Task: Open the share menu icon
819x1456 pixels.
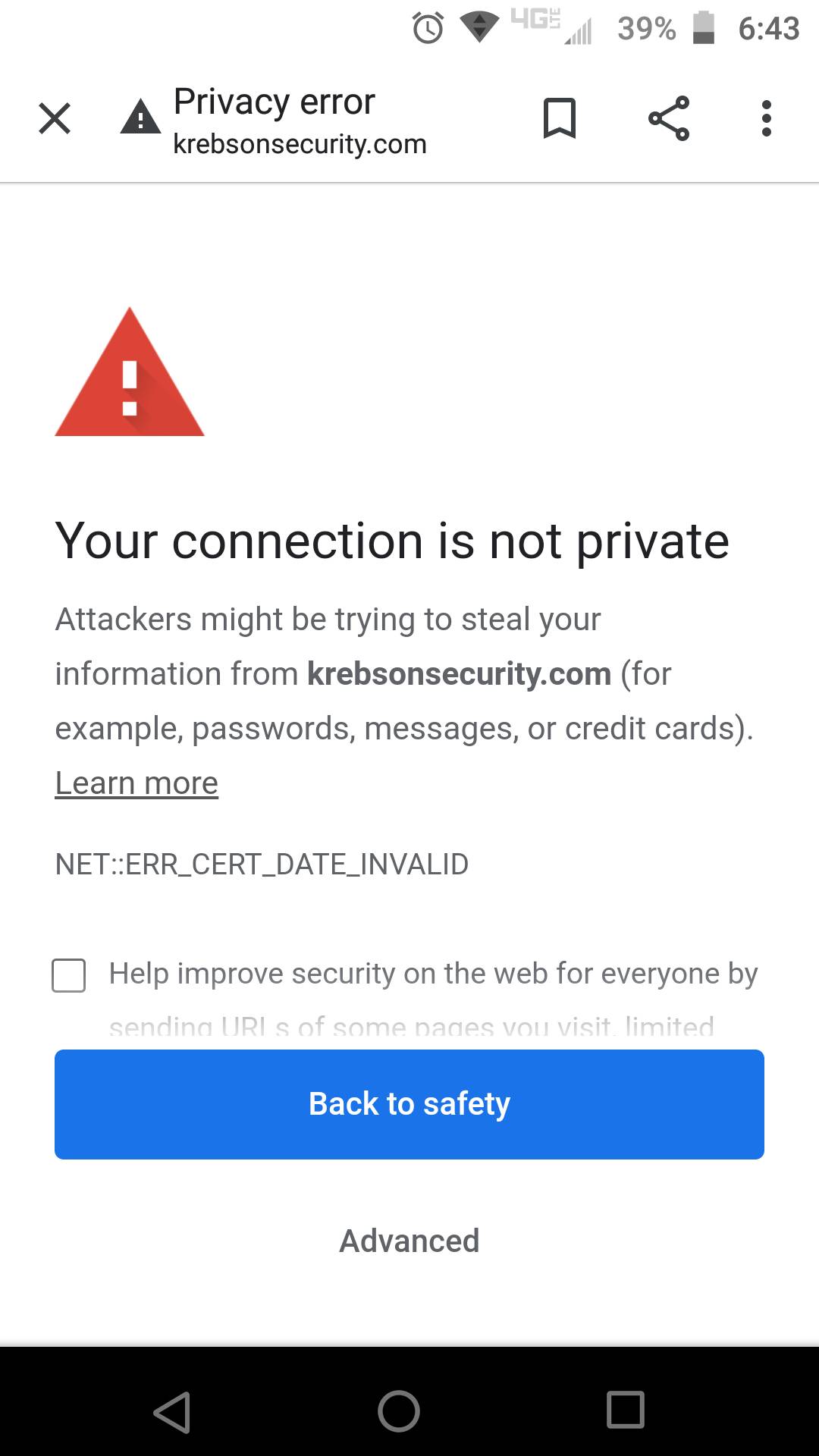Action: [669, 118]
